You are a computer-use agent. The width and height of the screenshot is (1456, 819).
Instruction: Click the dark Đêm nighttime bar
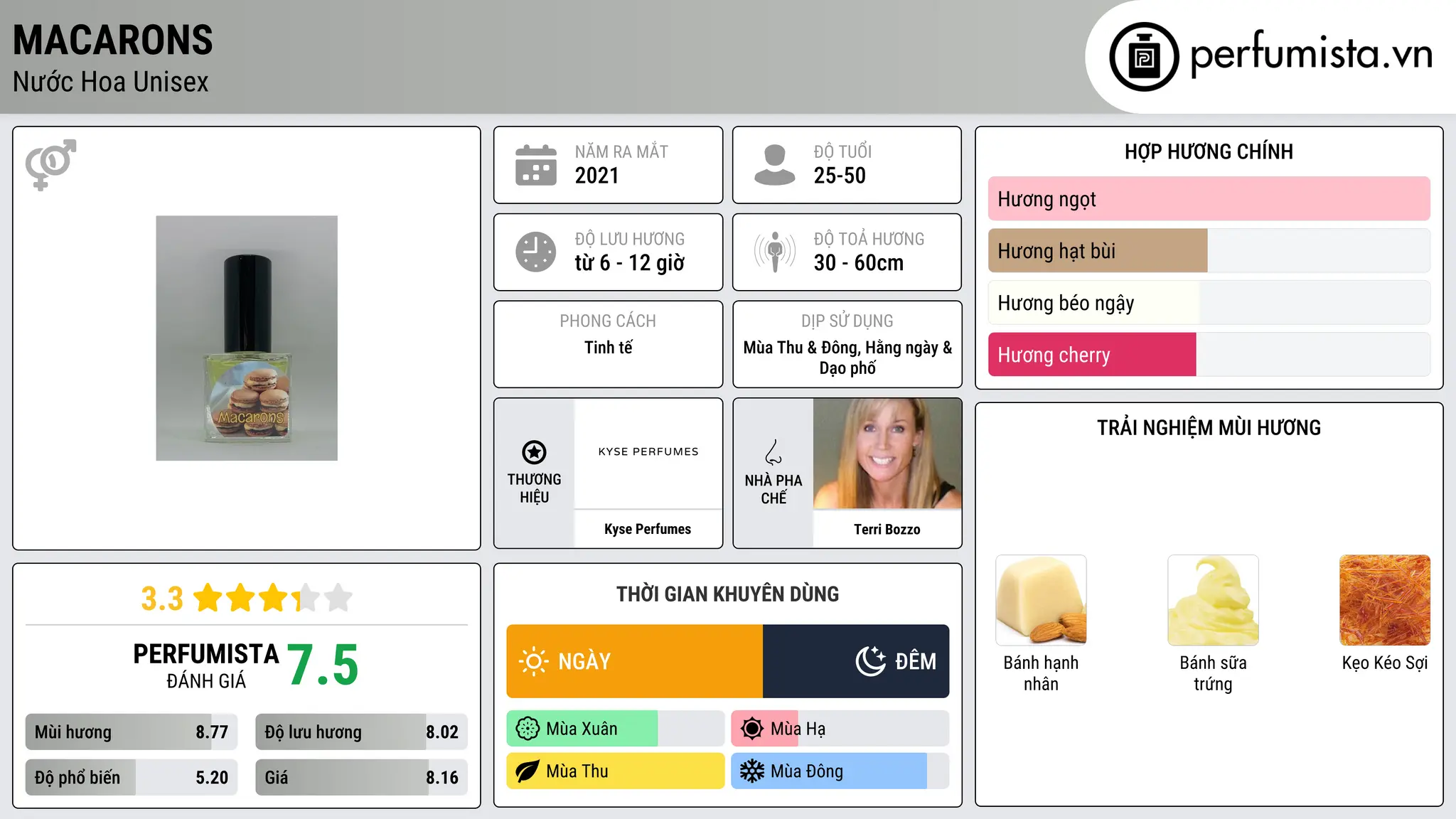coord(856,661)
